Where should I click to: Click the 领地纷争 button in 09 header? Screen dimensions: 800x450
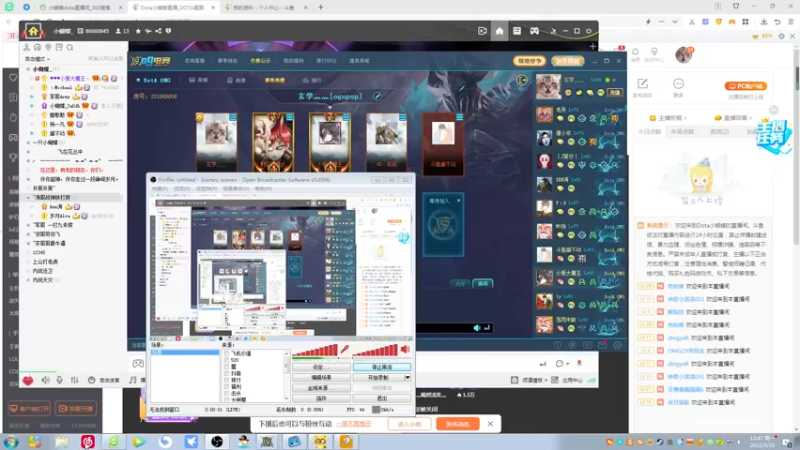coord(529,61)
